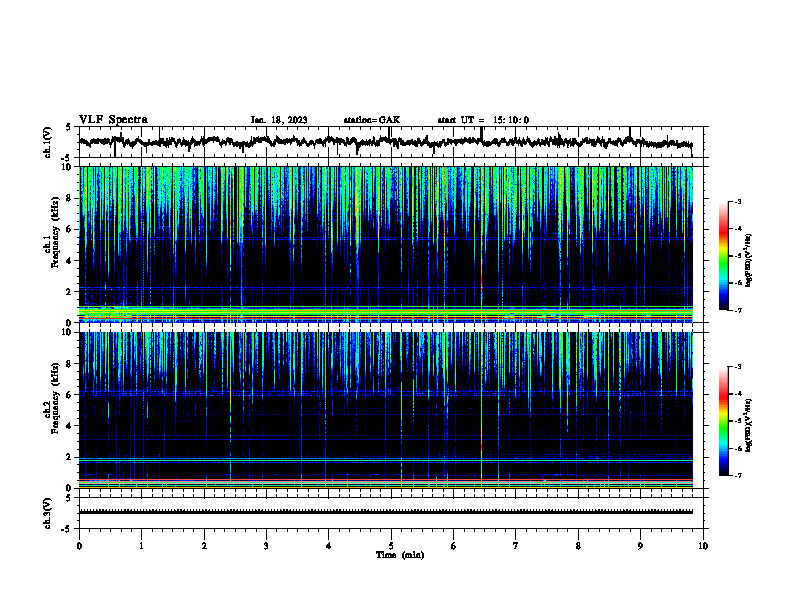Click the "ch.3(V)" waveform axis label
Screen dimensions: 792x612
coord(47,513)
